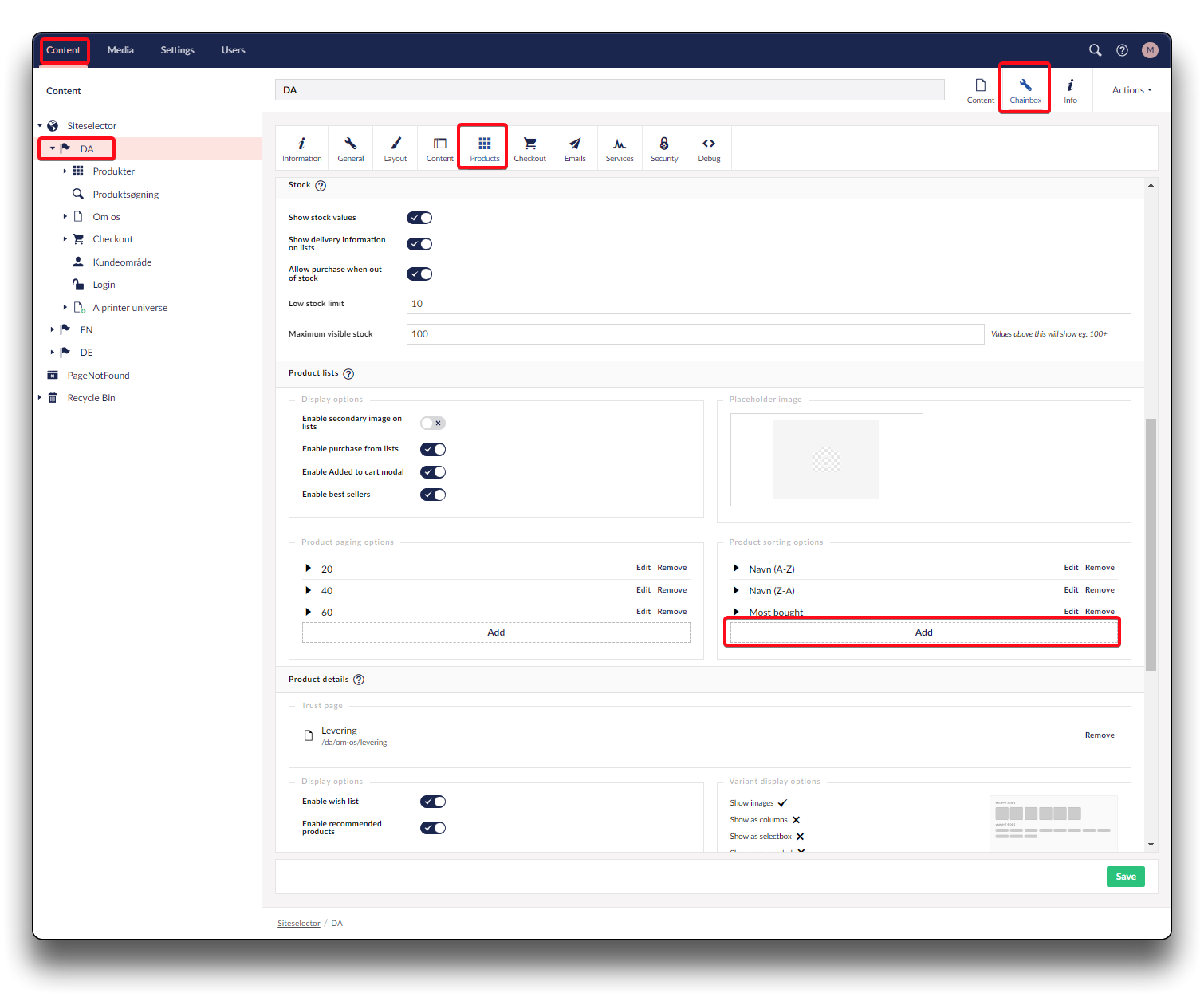The image size is (1204, 997).
Task: Show help for the Product details section
Action: click(x=359, y=680)
